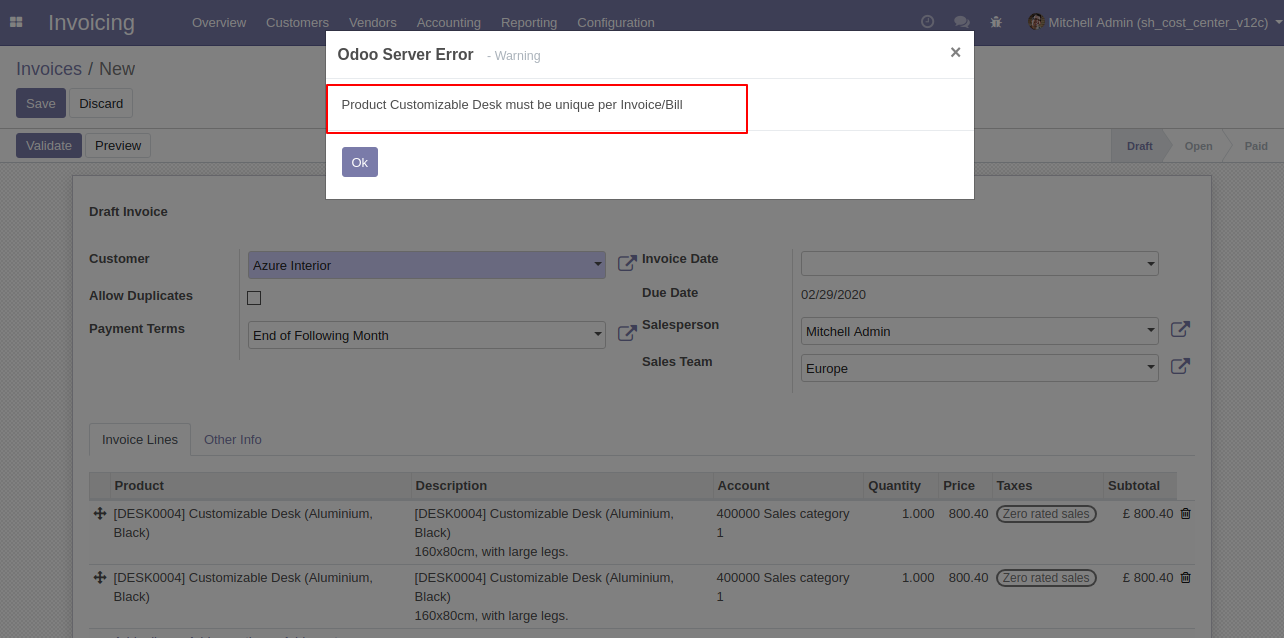
Task: Open the activities clock icon
Action: point(927,22)
